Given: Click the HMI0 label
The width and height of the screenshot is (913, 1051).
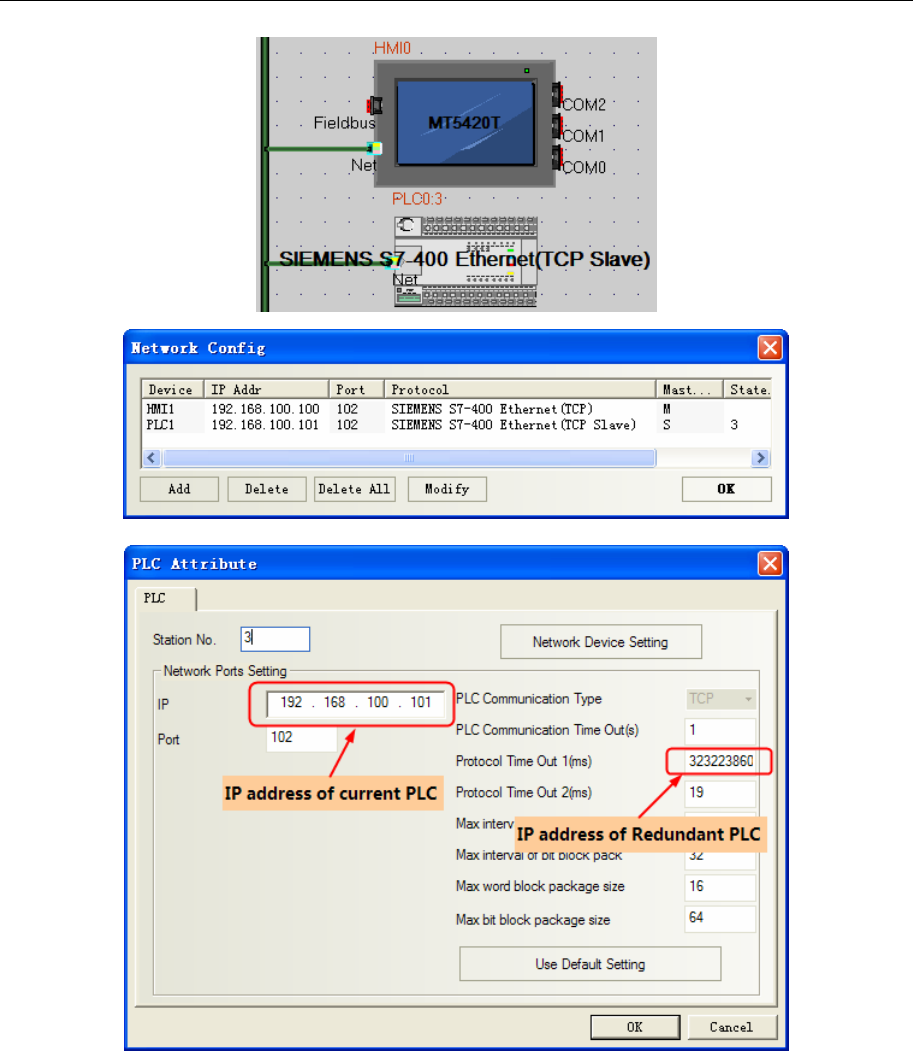Looking at the screenshot, I should (392, 48).
